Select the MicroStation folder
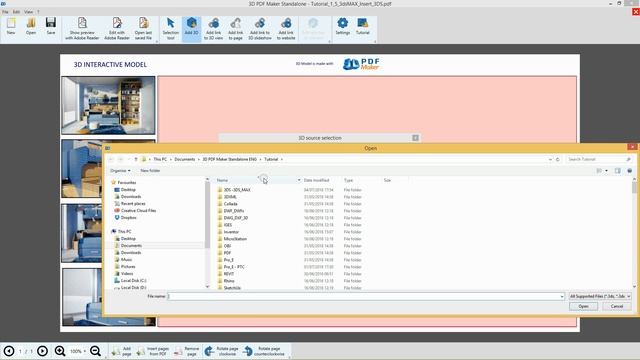Image resolution: width=640 pixels, height=360 pixels. [235, 239]
